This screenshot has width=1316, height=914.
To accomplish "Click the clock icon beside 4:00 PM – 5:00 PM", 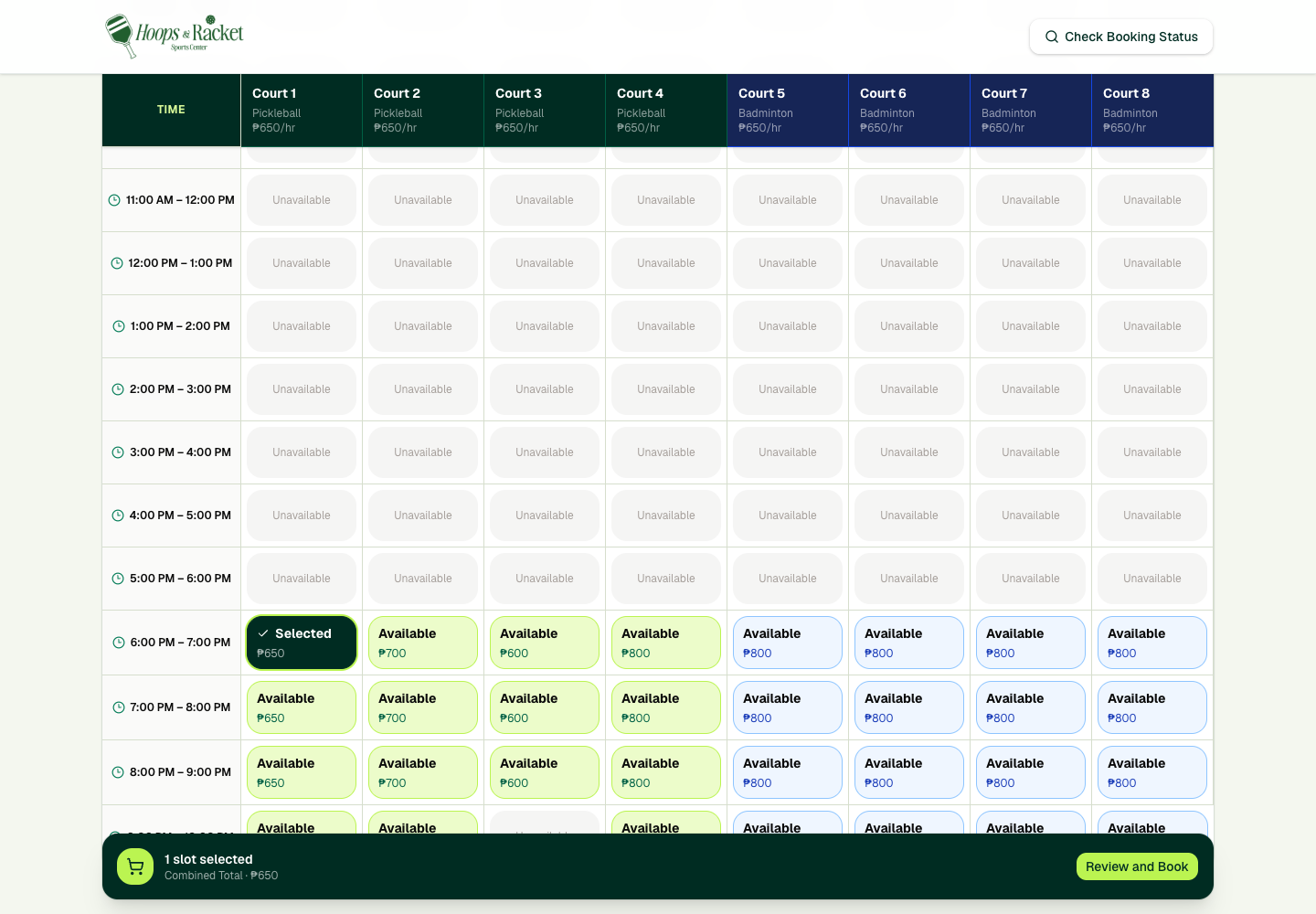I will pos(118,515).
